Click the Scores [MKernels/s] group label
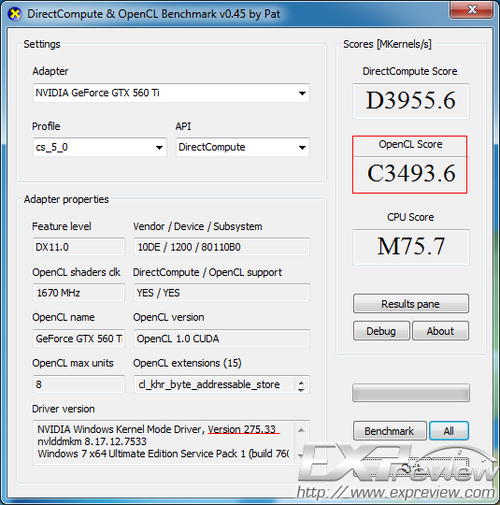The image size is (500, 505). (387, 44)
